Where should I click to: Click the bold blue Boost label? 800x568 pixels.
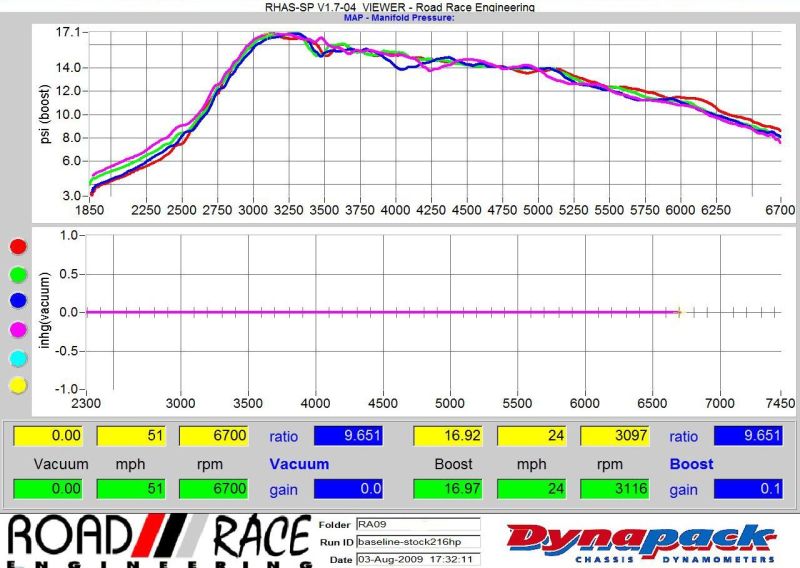click(691, 464)
